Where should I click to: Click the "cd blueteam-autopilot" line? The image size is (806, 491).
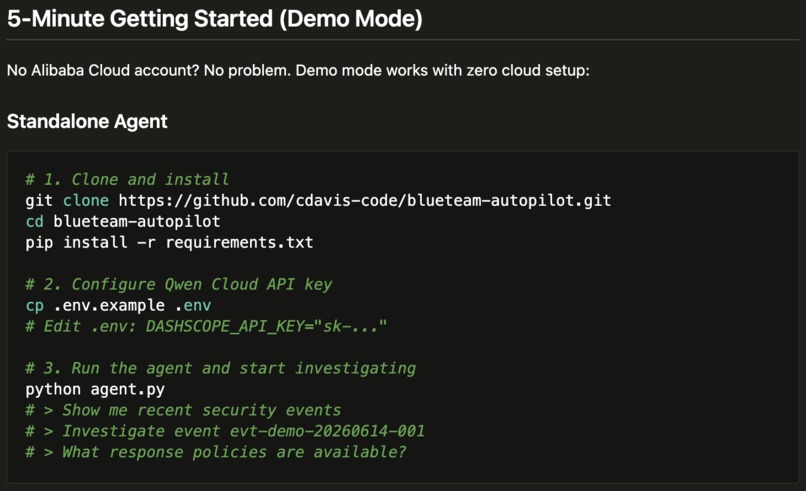(123, 222)
